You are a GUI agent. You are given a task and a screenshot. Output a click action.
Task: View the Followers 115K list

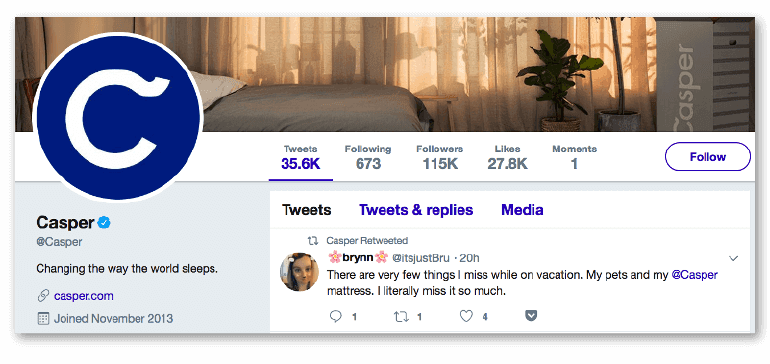pos(440,158)
